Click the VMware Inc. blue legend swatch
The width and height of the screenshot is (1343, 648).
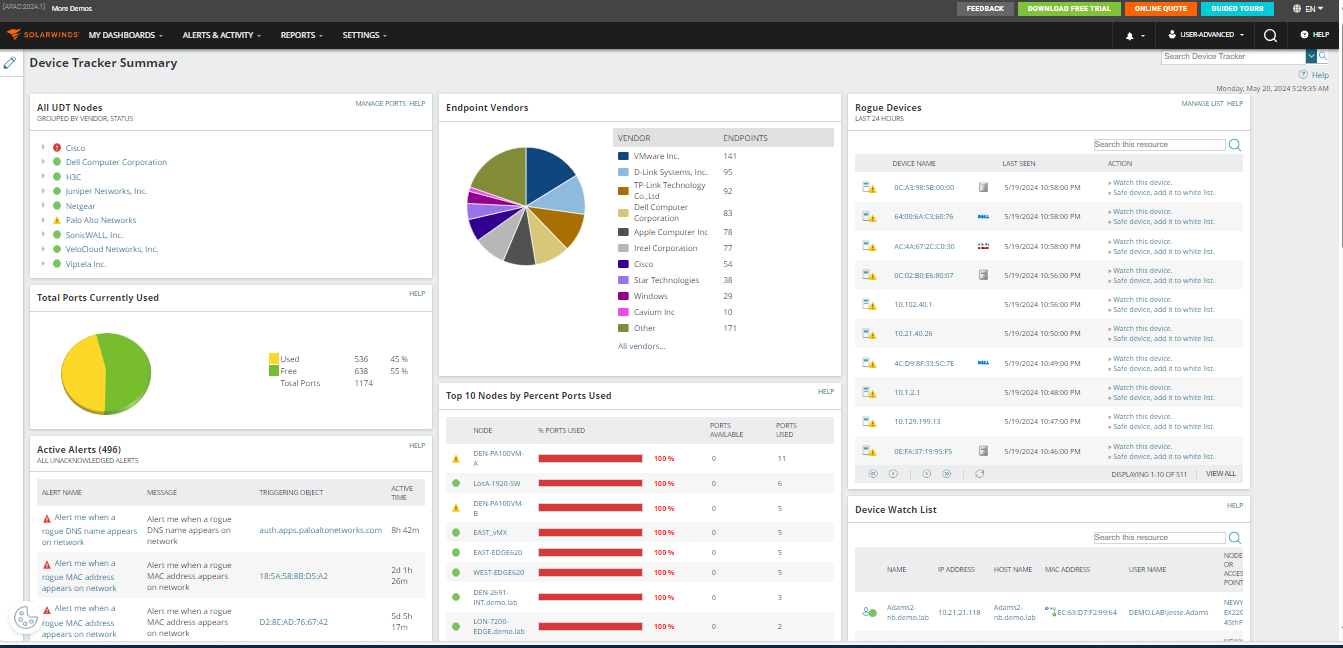[623, 156]
